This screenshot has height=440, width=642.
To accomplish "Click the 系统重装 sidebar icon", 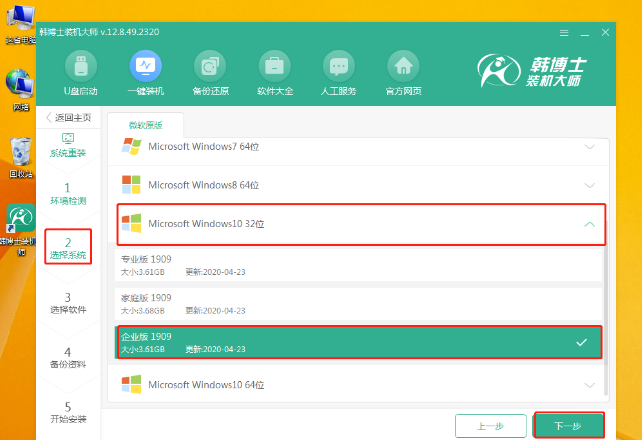I will point(68,139).
